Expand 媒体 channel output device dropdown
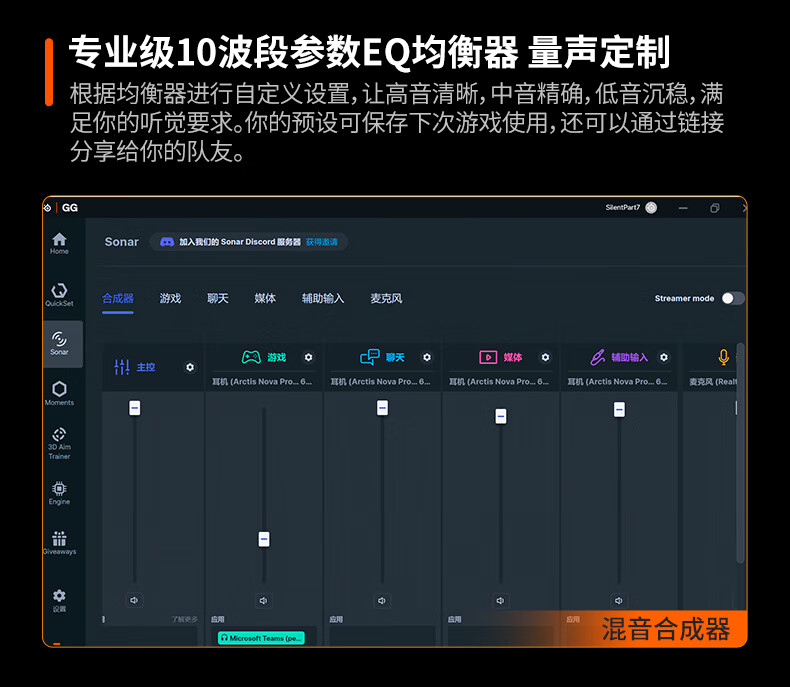The image size is (790, 687). point(499,382)
